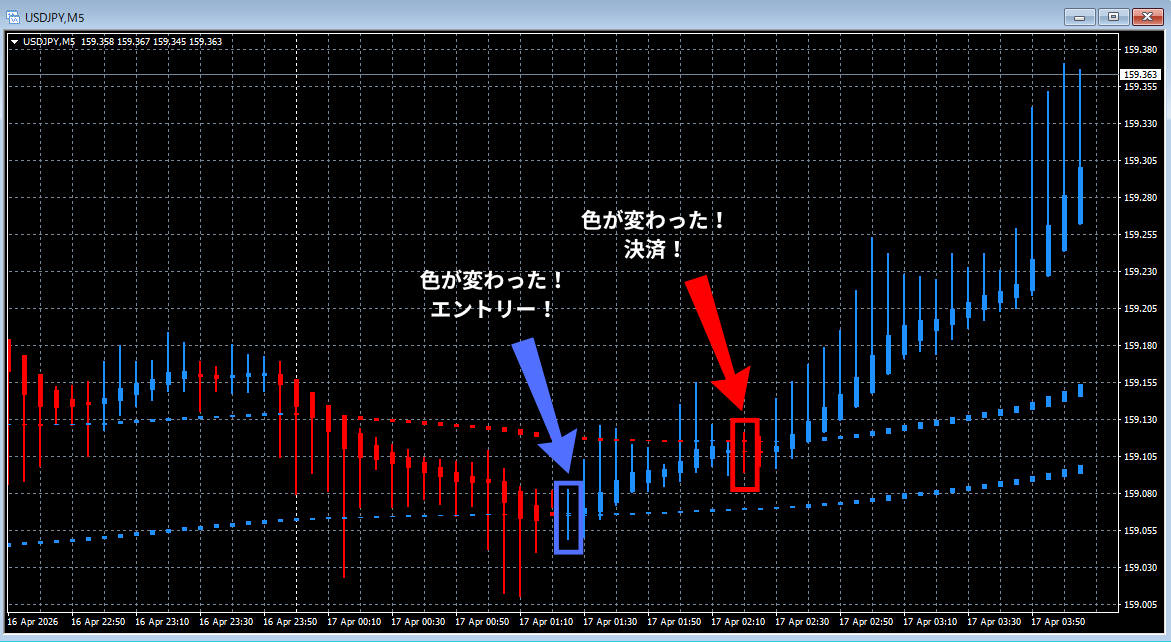The height and width of the screenshot is (642, 1171).
Task: Click the 159.380 level on price scale
Action: [1139, 50]
